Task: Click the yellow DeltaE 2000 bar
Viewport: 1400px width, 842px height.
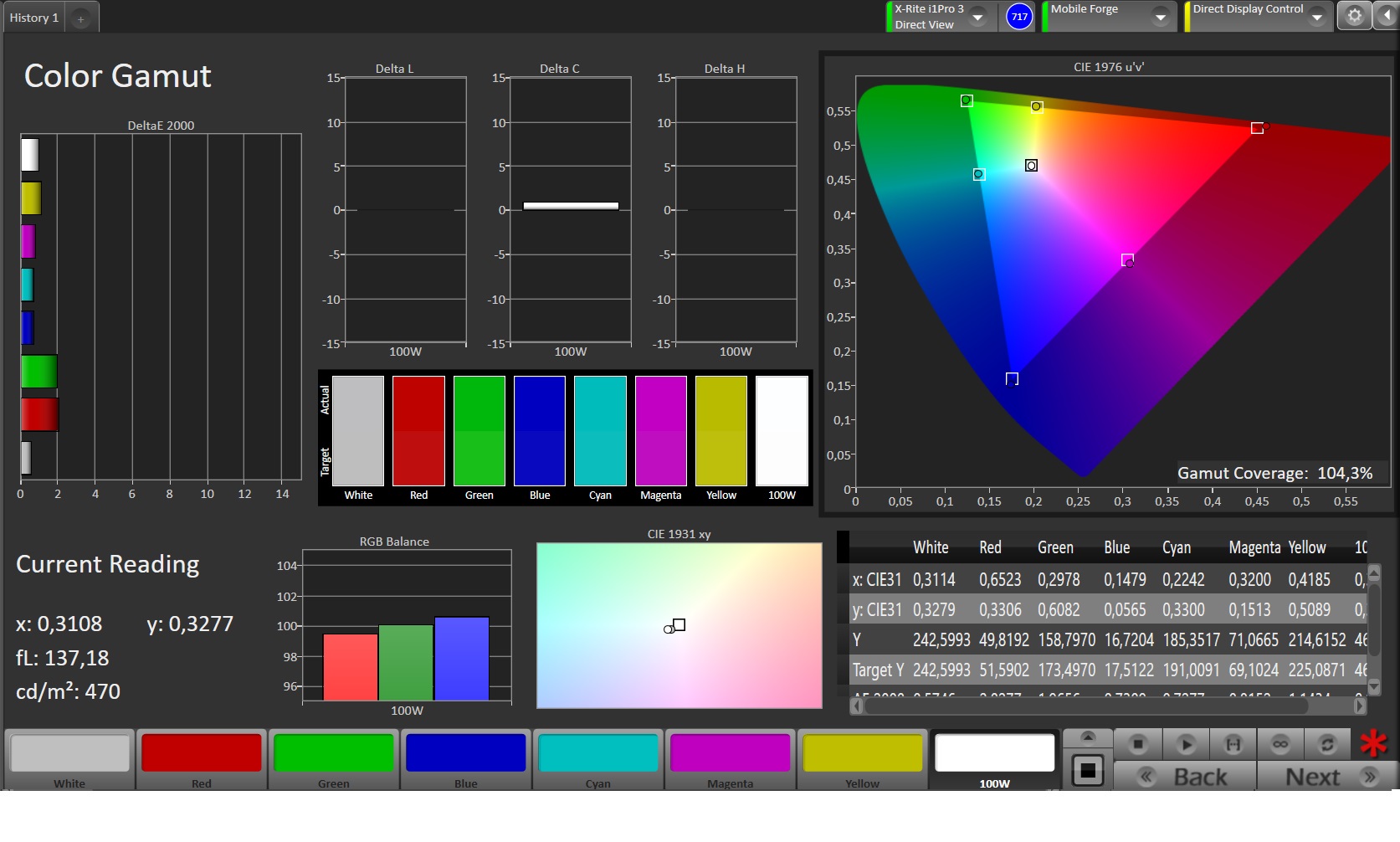Action: 31,198
